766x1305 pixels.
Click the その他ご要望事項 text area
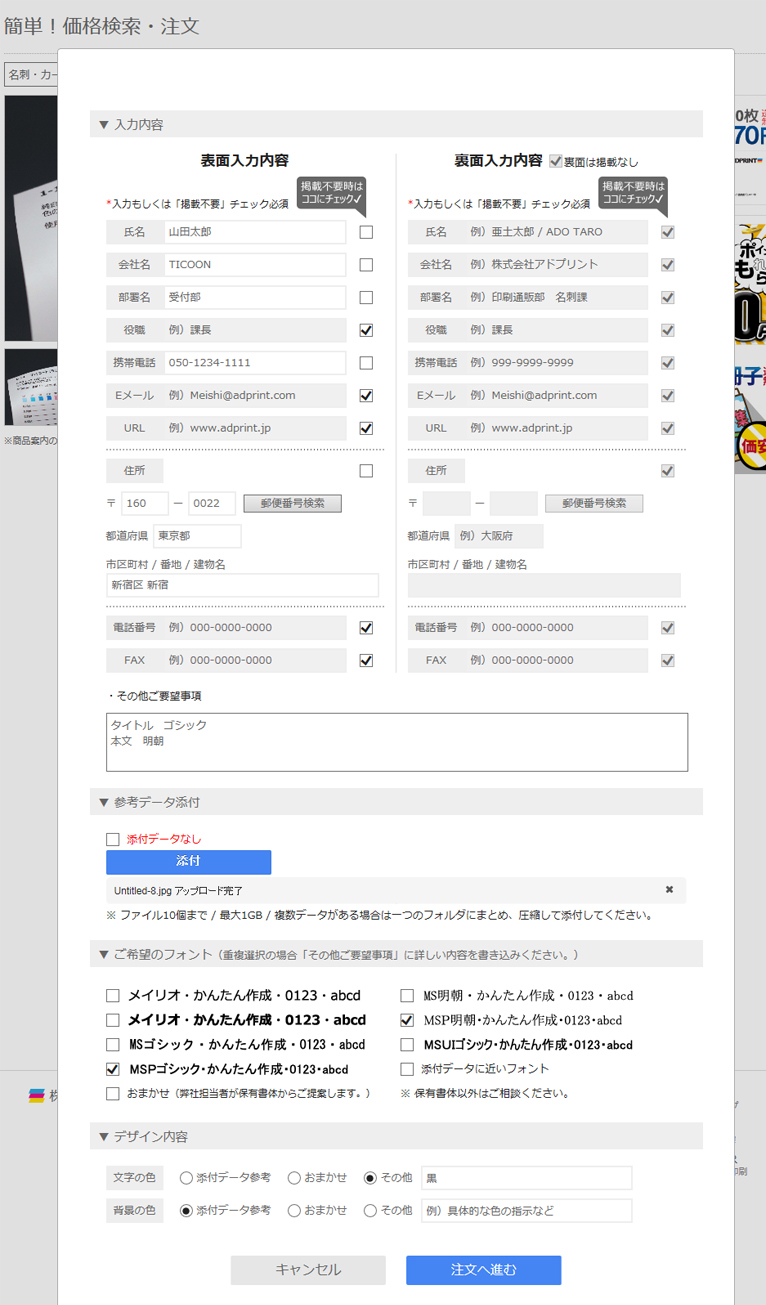(397, 742)
